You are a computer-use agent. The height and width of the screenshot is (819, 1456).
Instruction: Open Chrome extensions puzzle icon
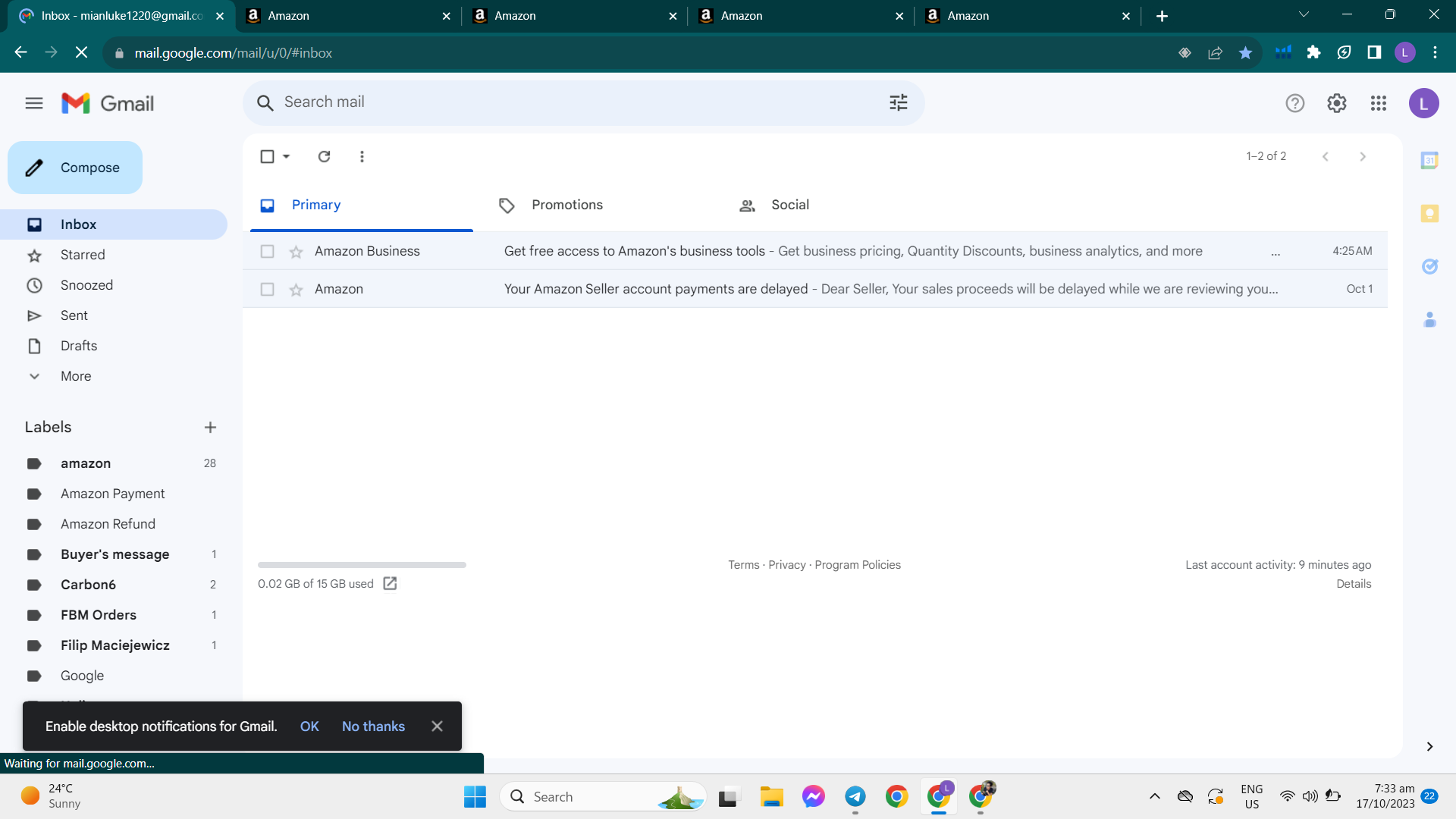coord(1313,52)
